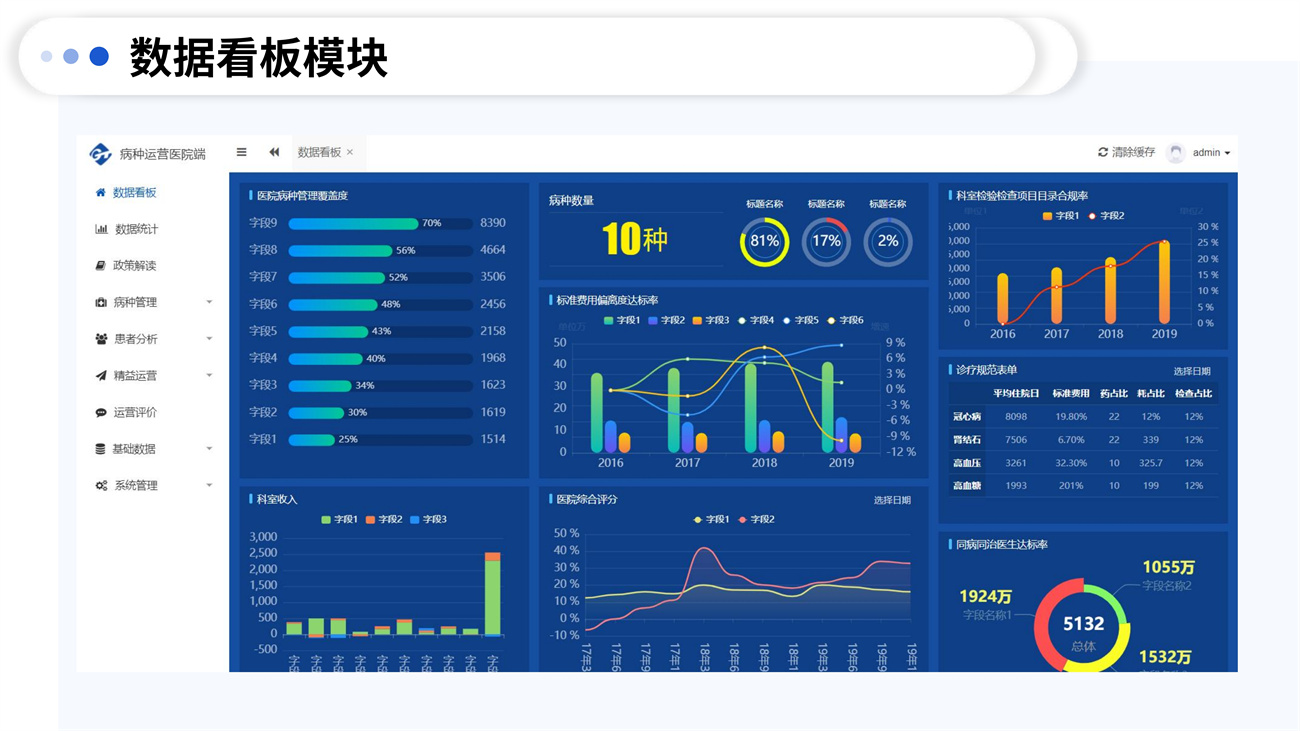
Task: Click the double left arrow tab-scroll icon
Action: click(274, 152)
